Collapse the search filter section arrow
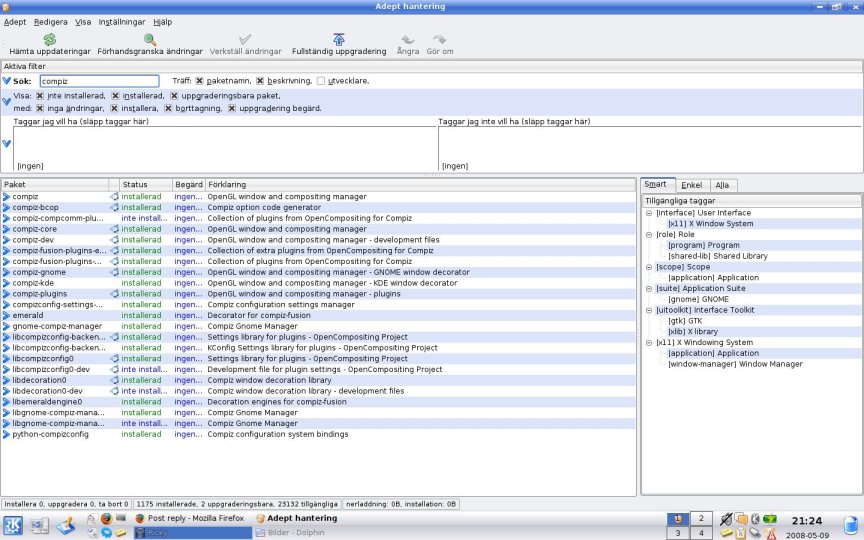 pyautogui.click(x=7, y=81)
